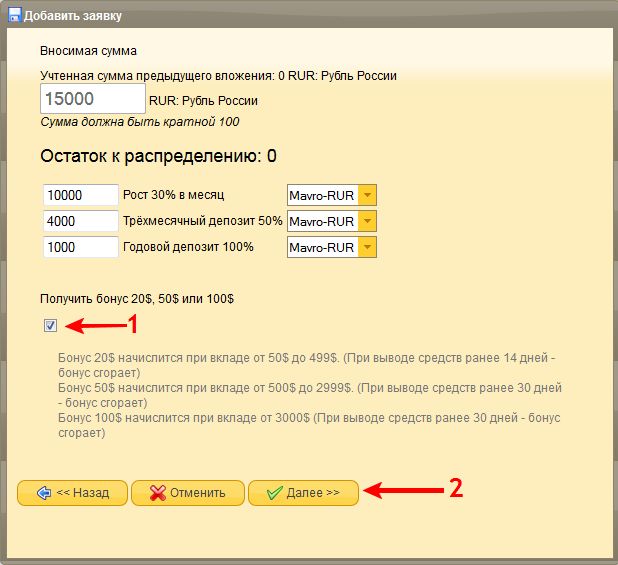
Task: Click the disk icon in the title bar
Action: (x=13, y=15)
